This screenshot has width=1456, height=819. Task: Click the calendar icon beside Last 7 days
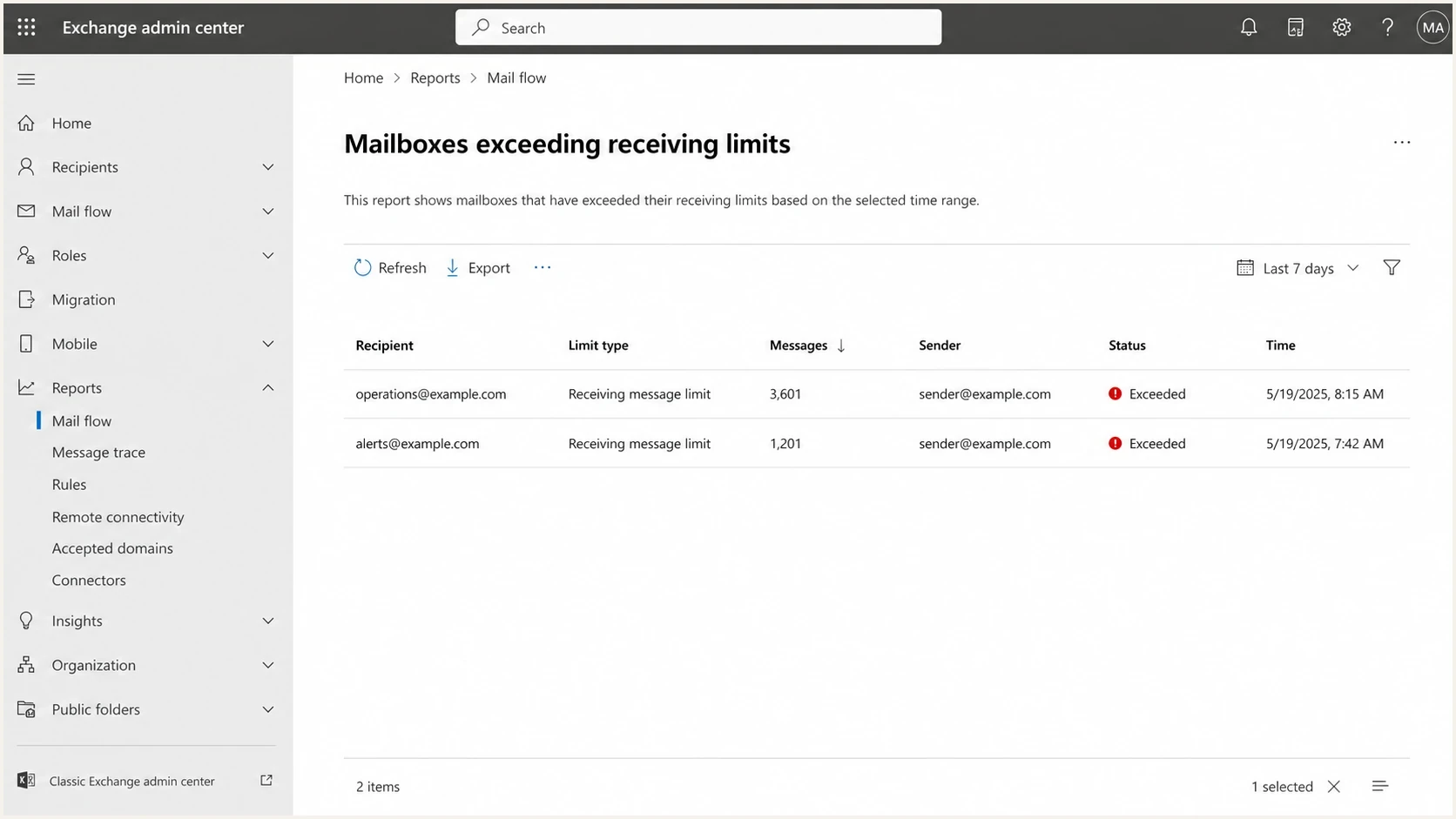pos(1245,267)
